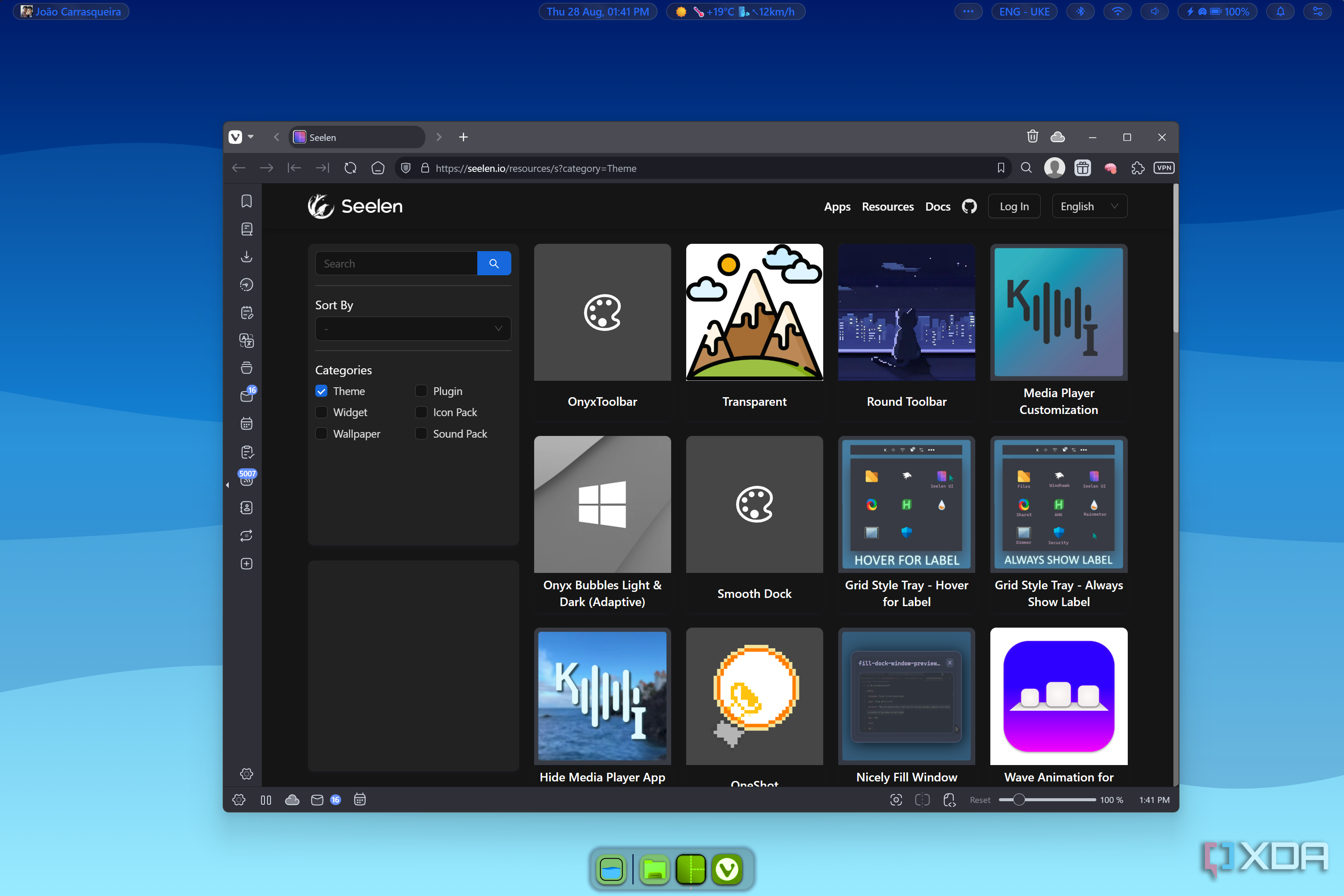Open Vivaldi downloads panel in sidebar
This screenshot has width=1344, height=896.
click(246, 257)
